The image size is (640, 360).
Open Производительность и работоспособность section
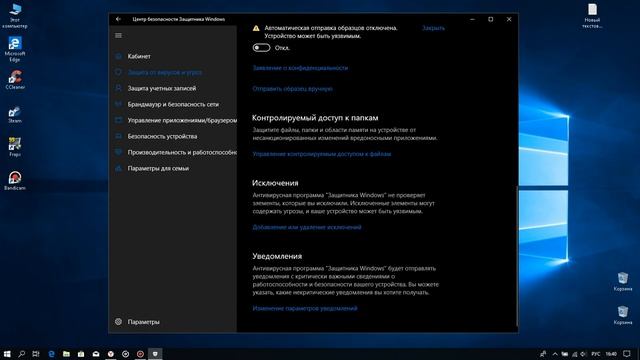point(182,152)
